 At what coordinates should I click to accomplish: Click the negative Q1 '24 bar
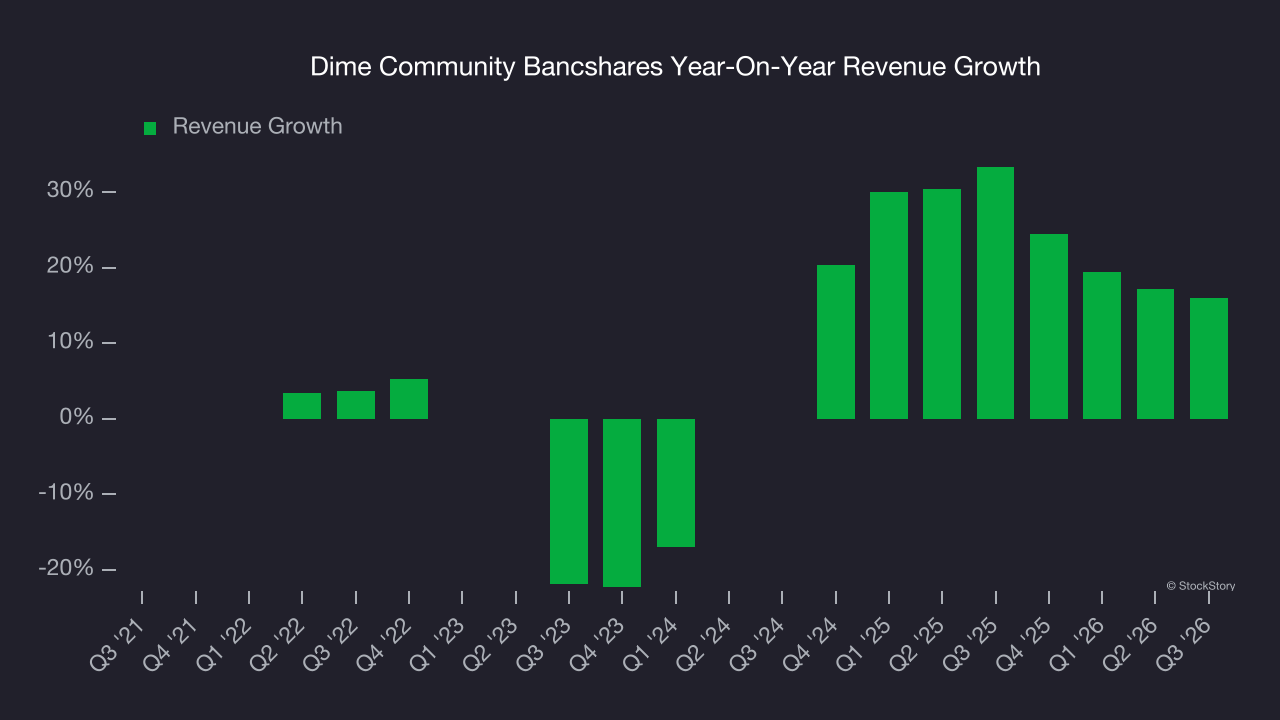pos(676,483)
